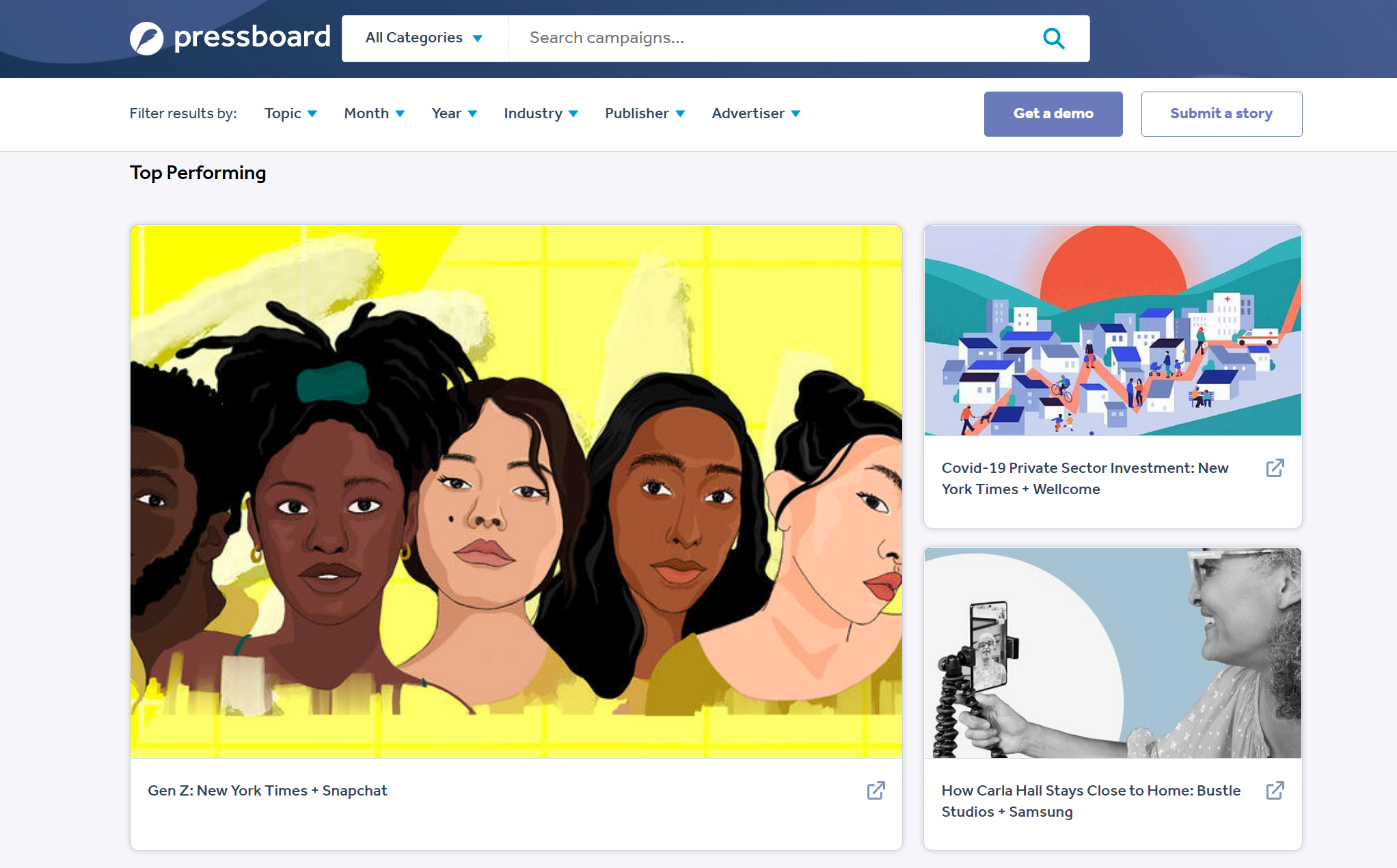This screenshot has height=868, width=1397.
Task: Click the Pressboard logo
Action: (230, 38)
